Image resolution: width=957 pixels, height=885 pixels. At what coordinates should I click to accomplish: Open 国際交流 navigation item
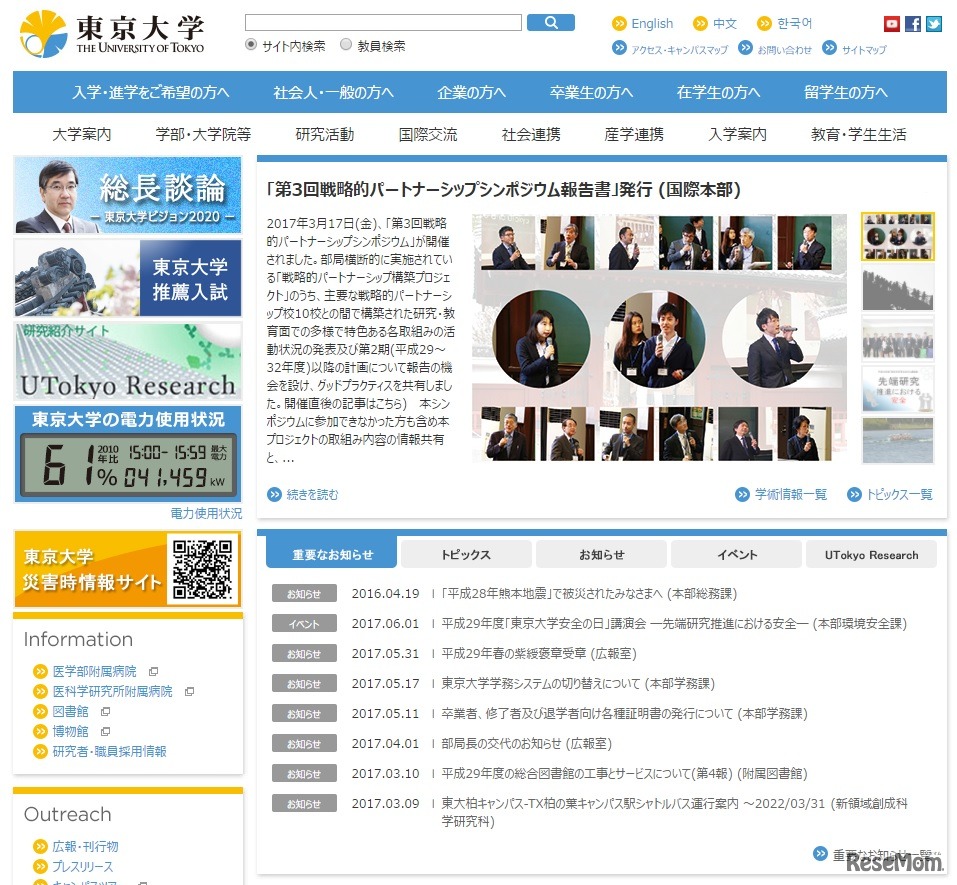point(428,134)
